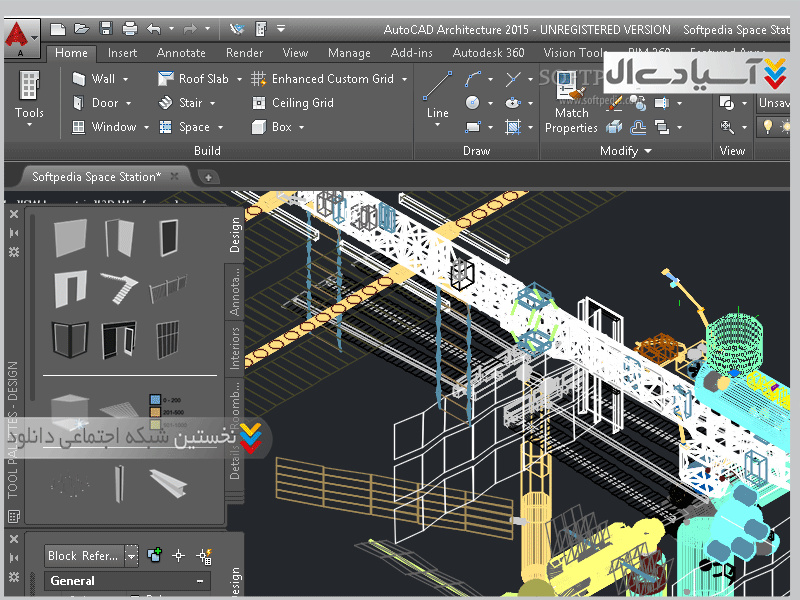Open the Interiors palette tab
800x600 pixels.
click(x=236, y=348)
